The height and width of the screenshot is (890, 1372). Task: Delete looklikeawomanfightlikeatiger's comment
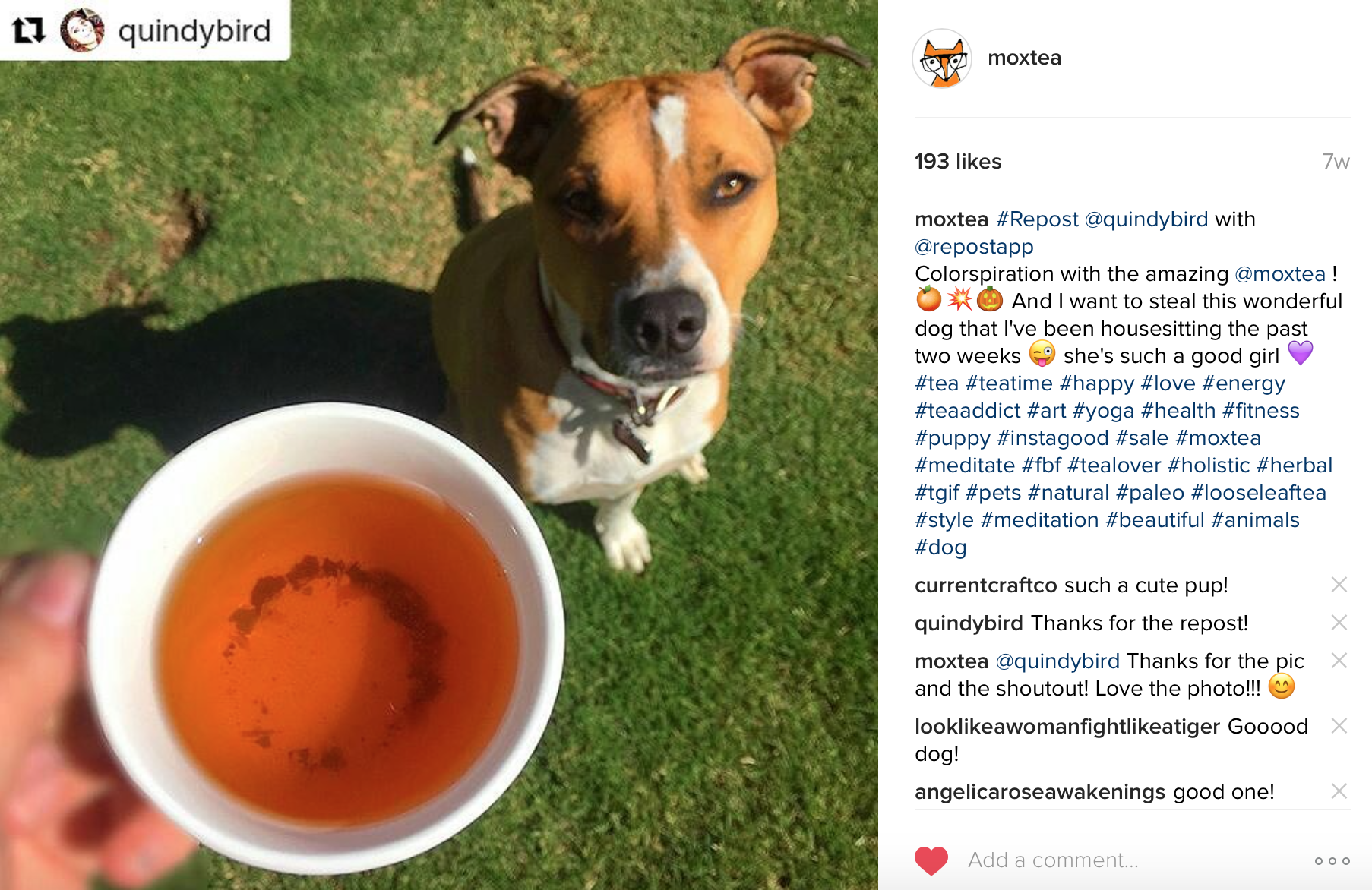click(1339, 725)
